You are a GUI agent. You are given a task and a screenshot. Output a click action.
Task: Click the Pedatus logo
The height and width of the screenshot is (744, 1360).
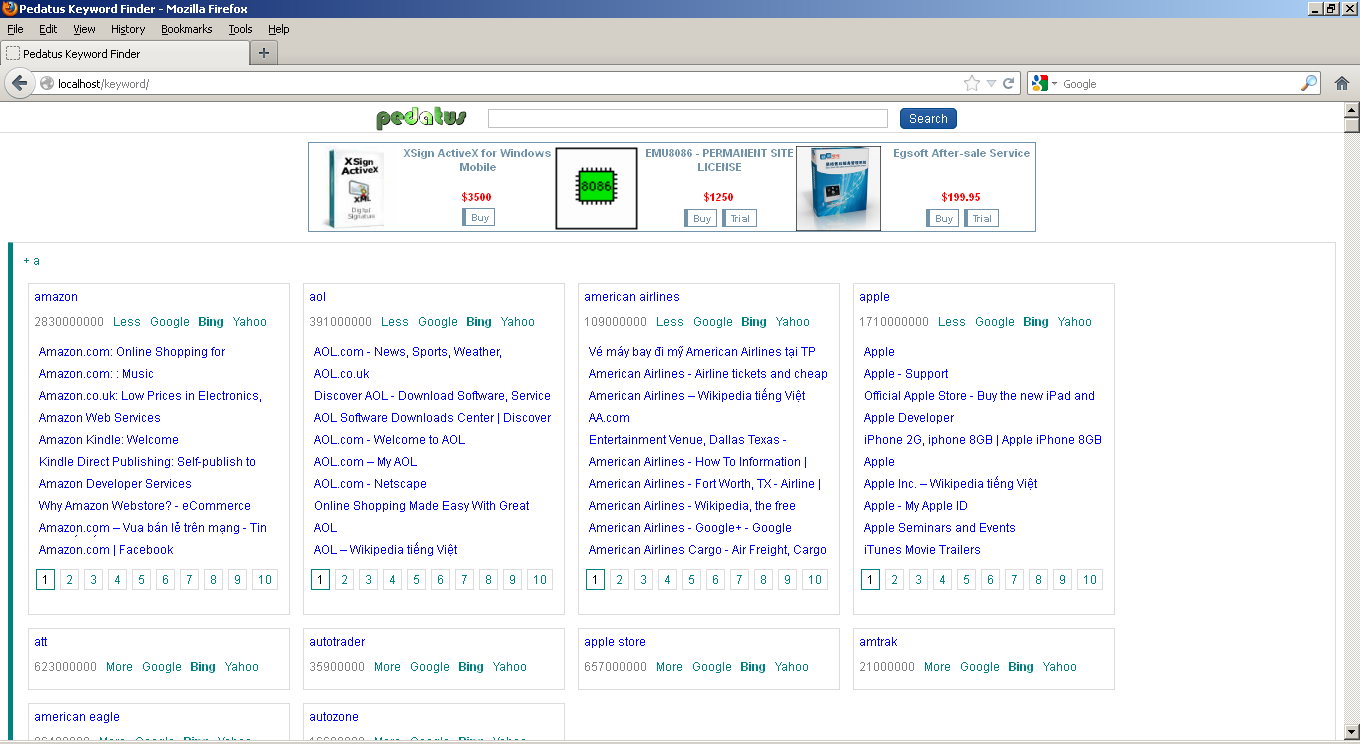click(x=421, y=119)
